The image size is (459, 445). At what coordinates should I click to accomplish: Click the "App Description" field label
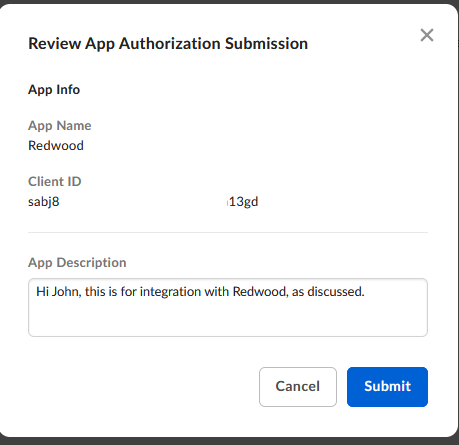point(77,263)
